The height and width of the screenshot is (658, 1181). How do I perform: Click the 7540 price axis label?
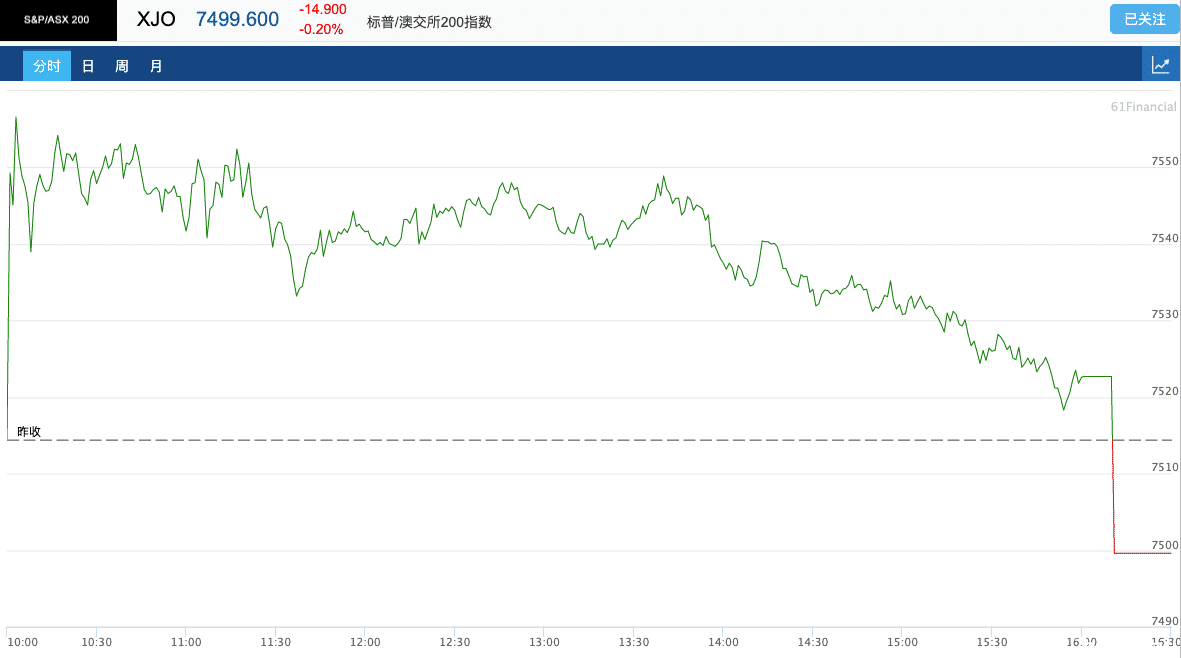[1164, 238]
